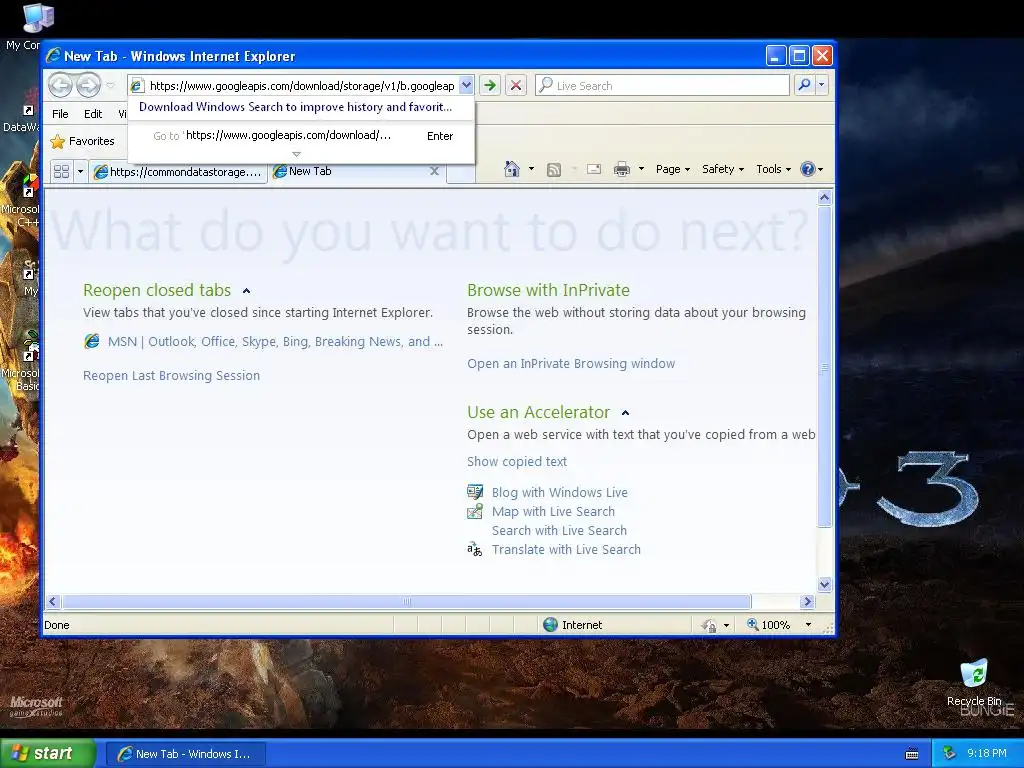Close the New Tab tab
Image resolution: width=1024 pixels, height=768 pixels.
click(434, 171)
